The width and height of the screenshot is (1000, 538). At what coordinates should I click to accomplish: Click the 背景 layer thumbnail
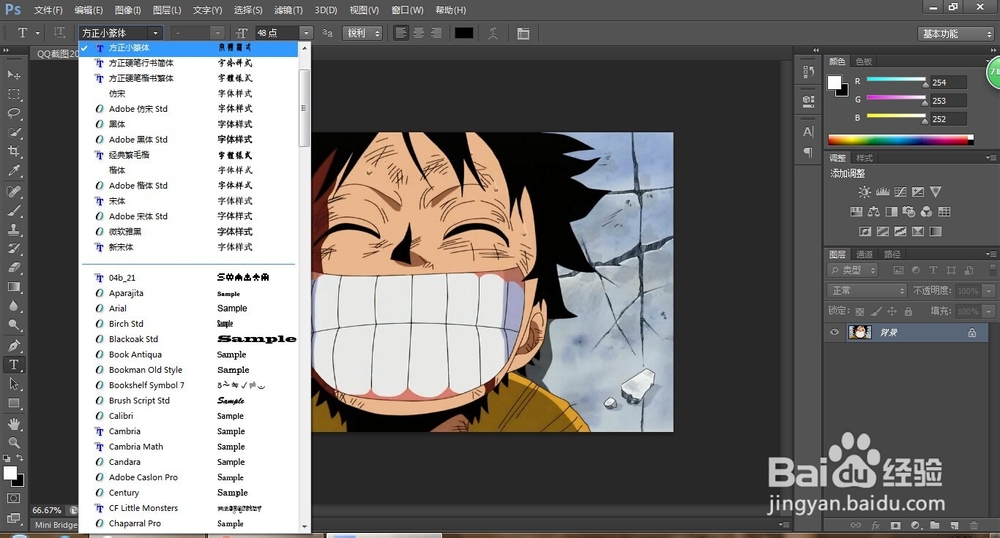coord(860,332)
